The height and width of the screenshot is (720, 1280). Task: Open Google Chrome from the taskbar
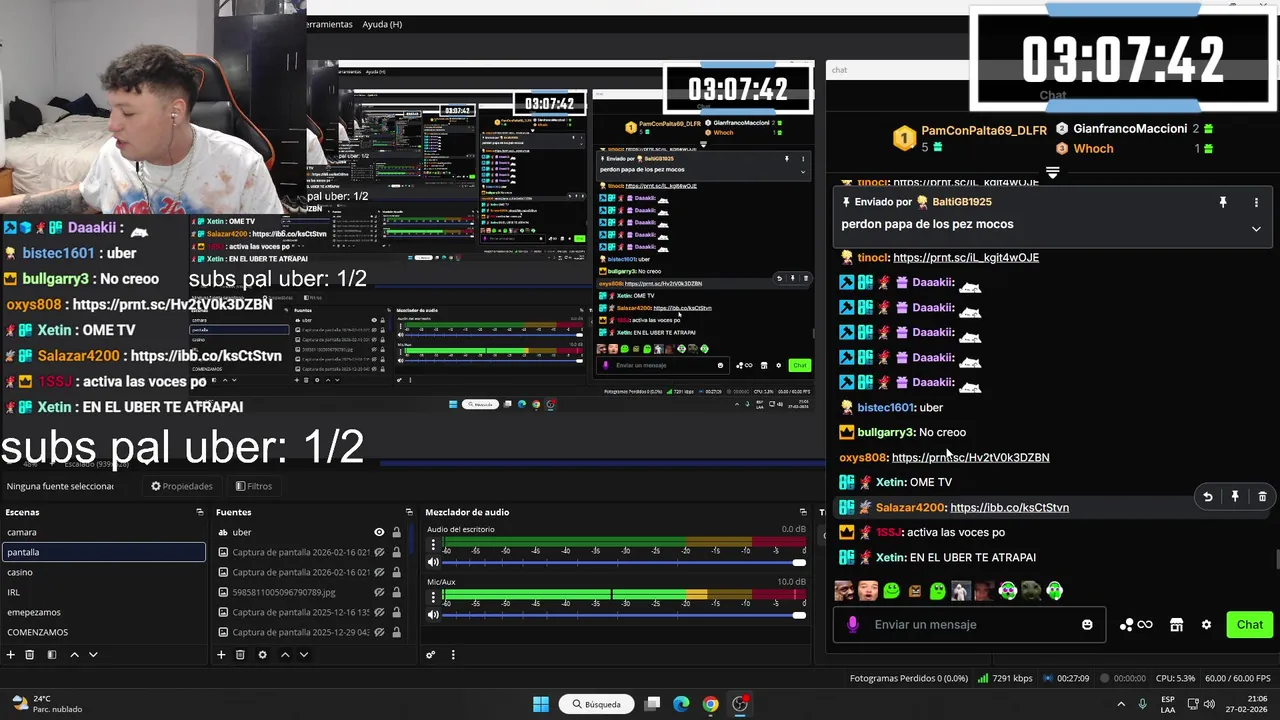[710, 704]
